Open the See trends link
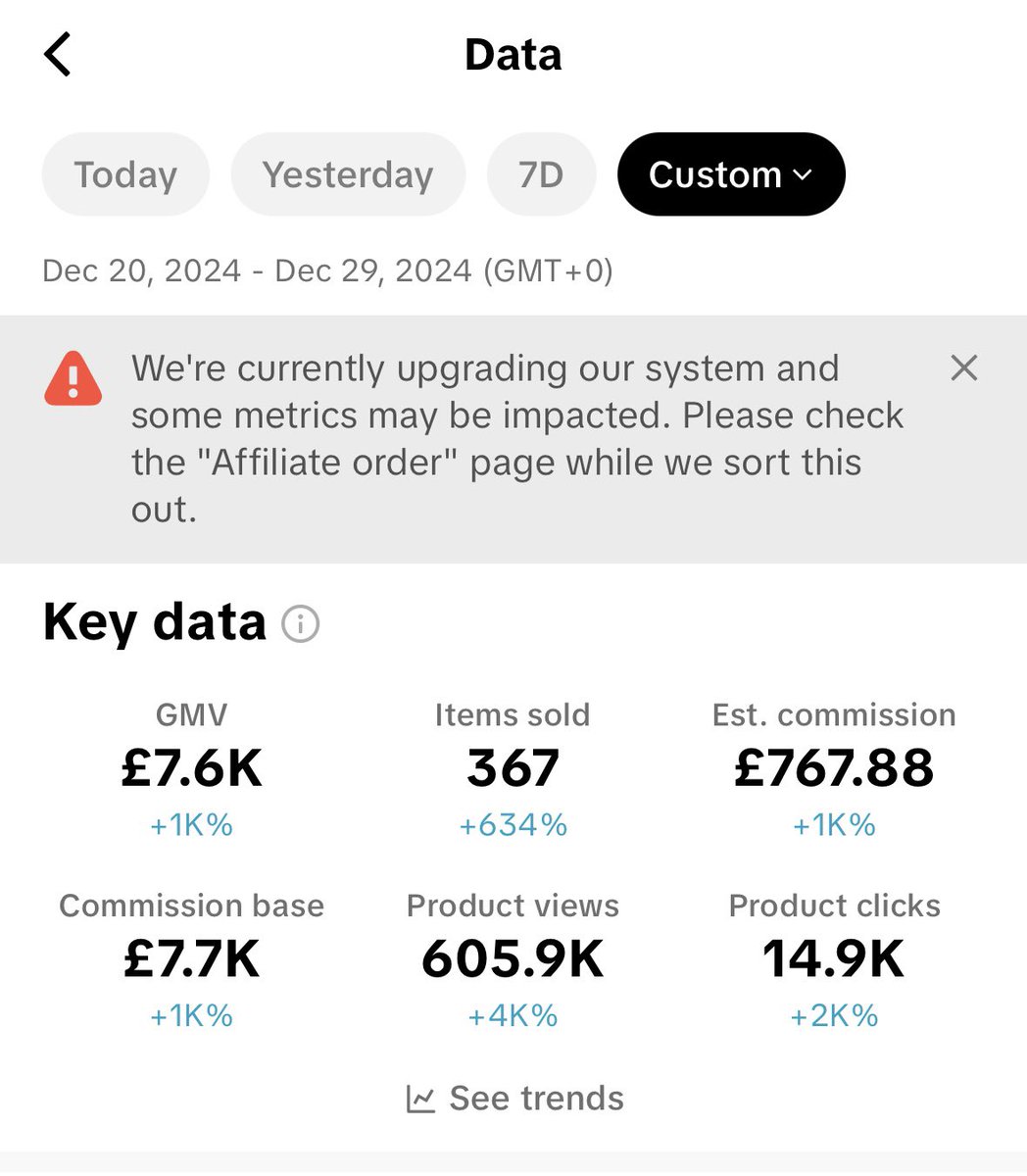 pyautogui.click(x=536, y=1099)
